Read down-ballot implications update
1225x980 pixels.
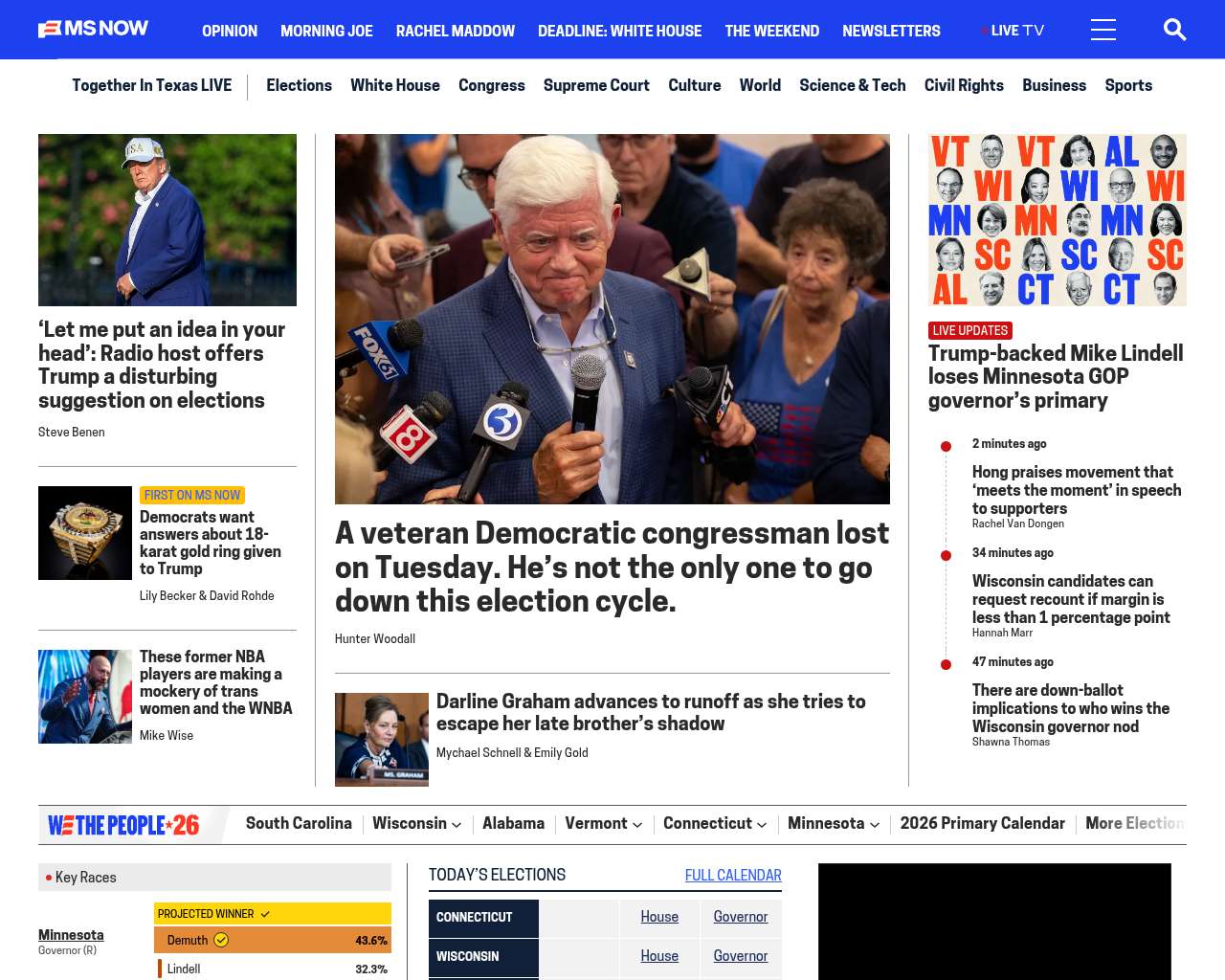[x=1071, y=708]
